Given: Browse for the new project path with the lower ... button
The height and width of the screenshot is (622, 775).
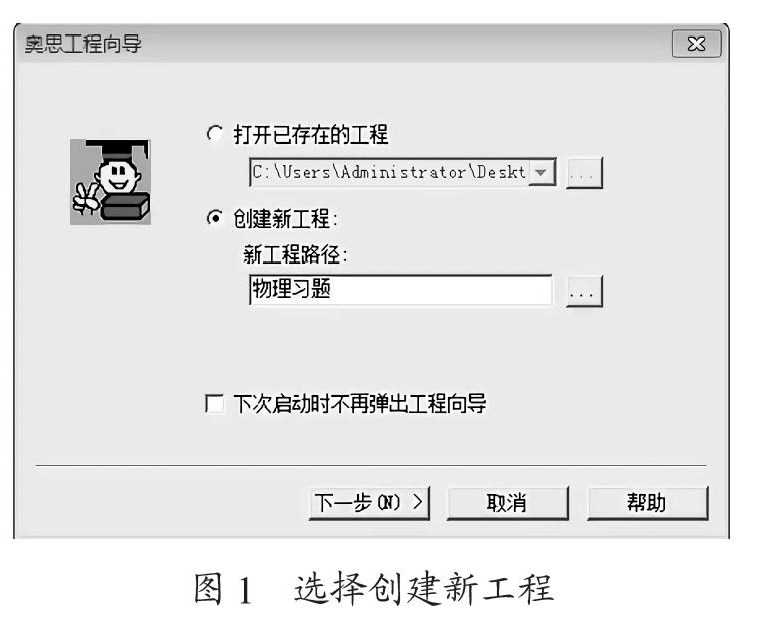Looking at the screenshot, I should point(584,291).
